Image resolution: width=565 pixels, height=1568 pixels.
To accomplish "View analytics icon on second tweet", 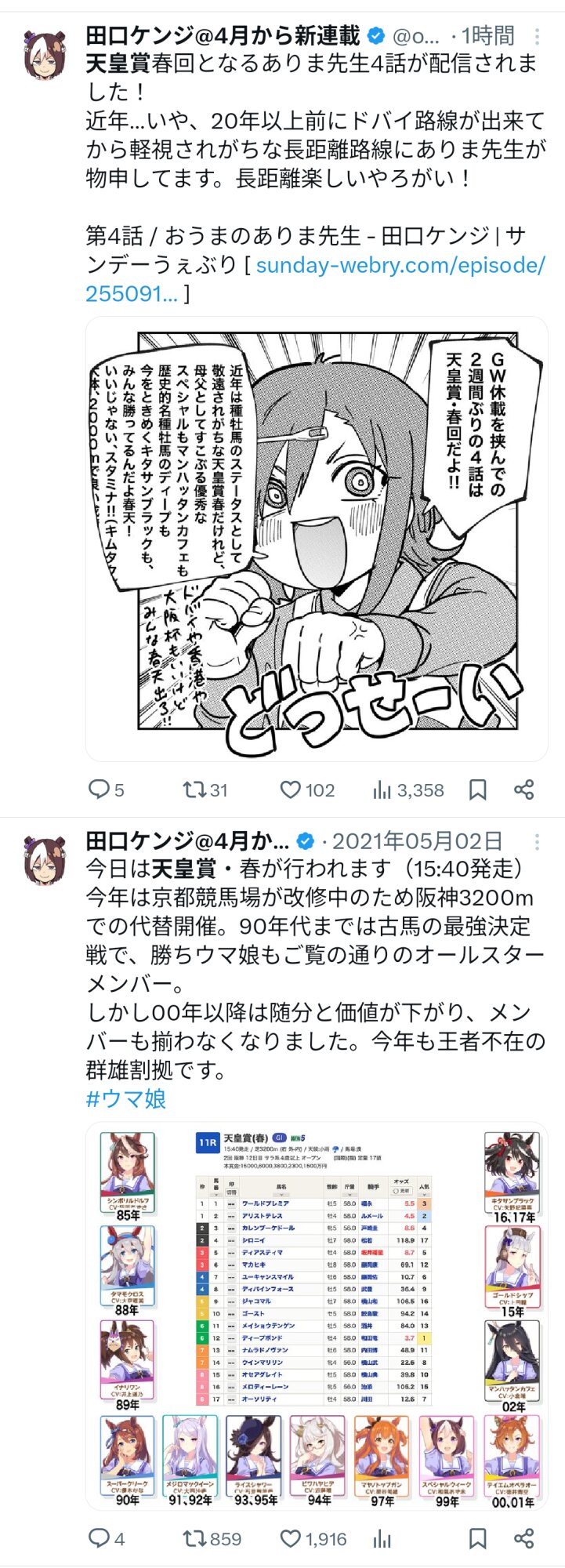I will pos(382,1539).
